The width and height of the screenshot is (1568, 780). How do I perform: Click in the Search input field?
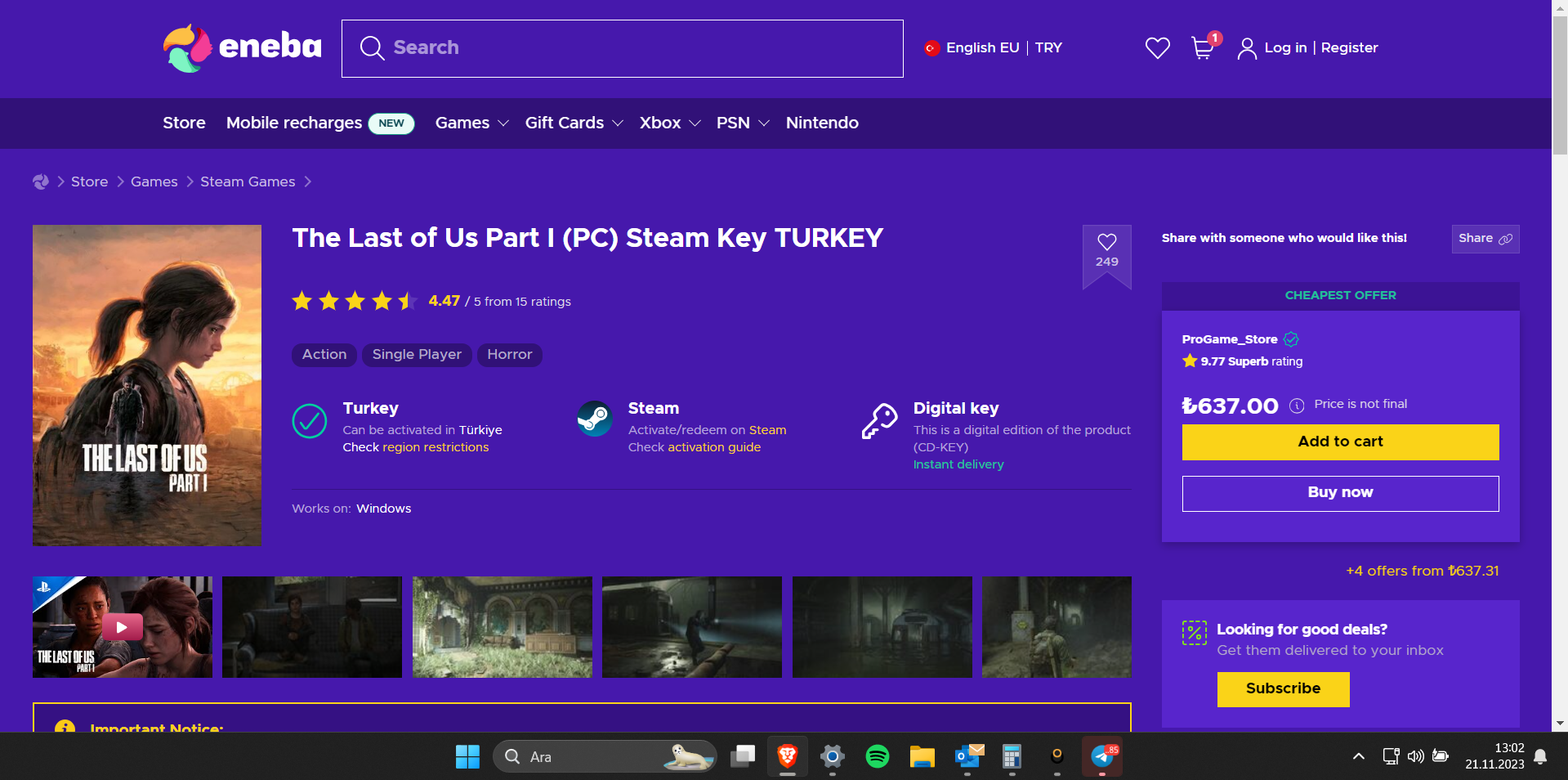623,48
